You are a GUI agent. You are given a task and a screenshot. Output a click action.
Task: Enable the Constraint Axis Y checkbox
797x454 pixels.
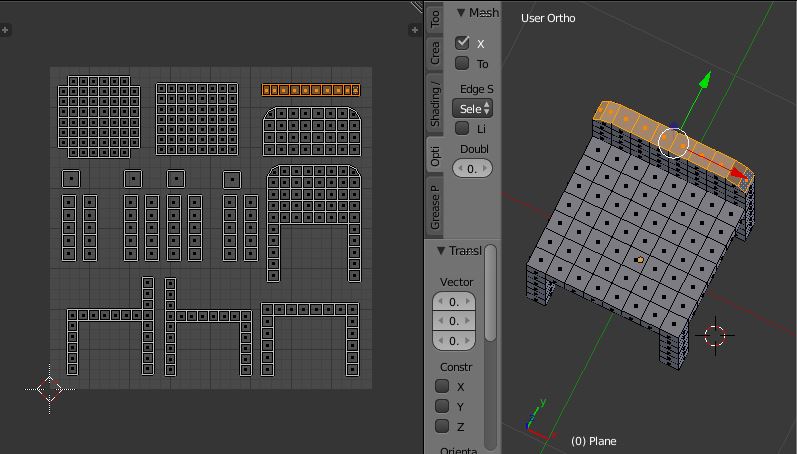pos(442,406)
